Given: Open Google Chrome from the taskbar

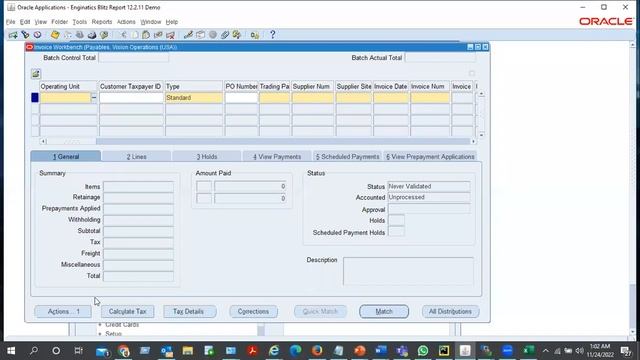Looking at the screenshot, I should click(124, 350).
